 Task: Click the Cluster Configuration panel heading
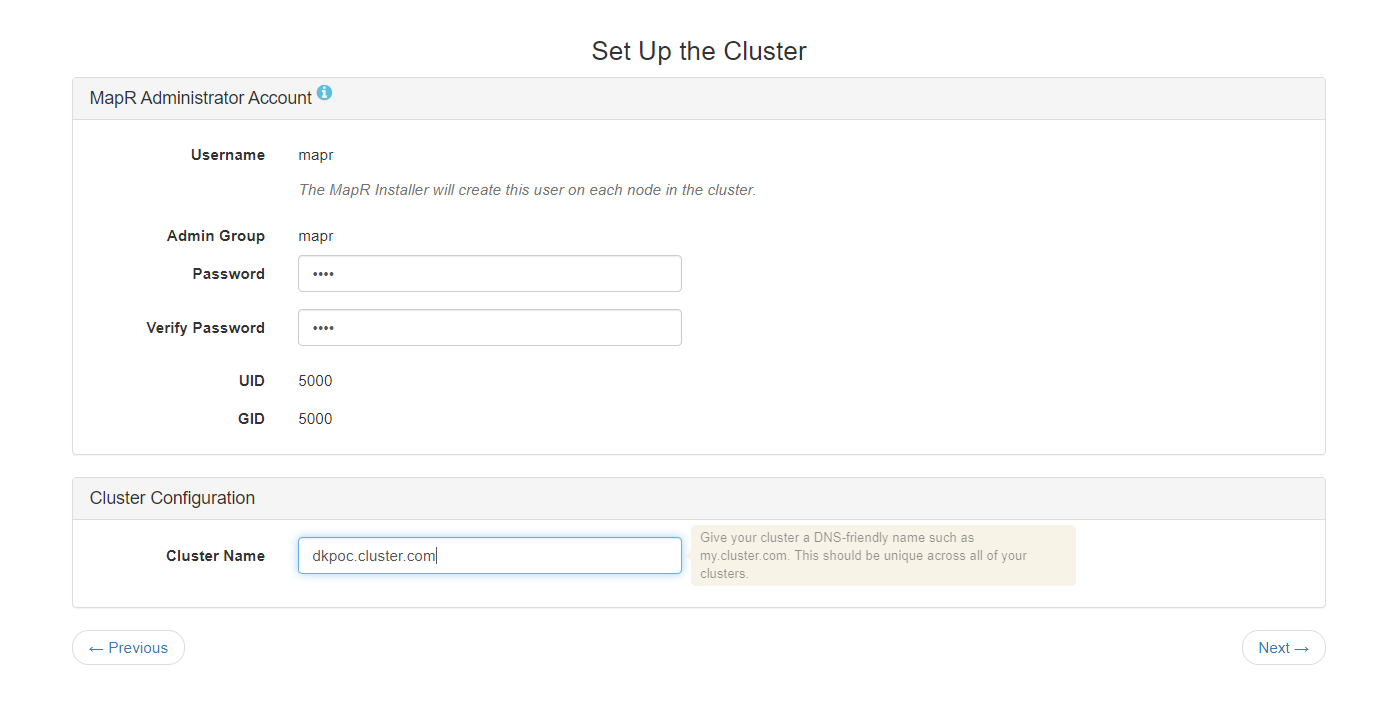point(172,498)
